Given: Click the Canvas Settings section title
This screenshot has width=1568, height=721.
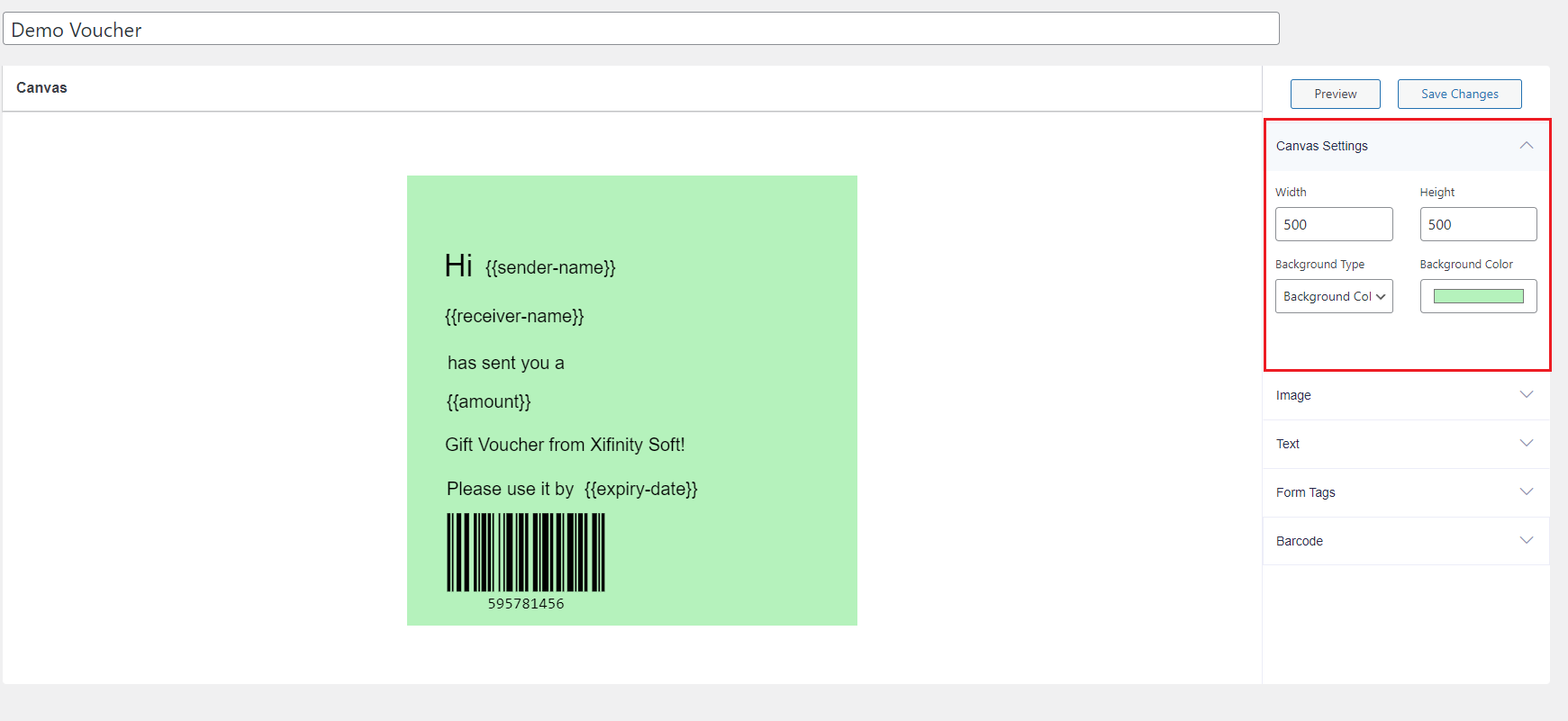Looking at the screenshot, I should [1321, 146].
